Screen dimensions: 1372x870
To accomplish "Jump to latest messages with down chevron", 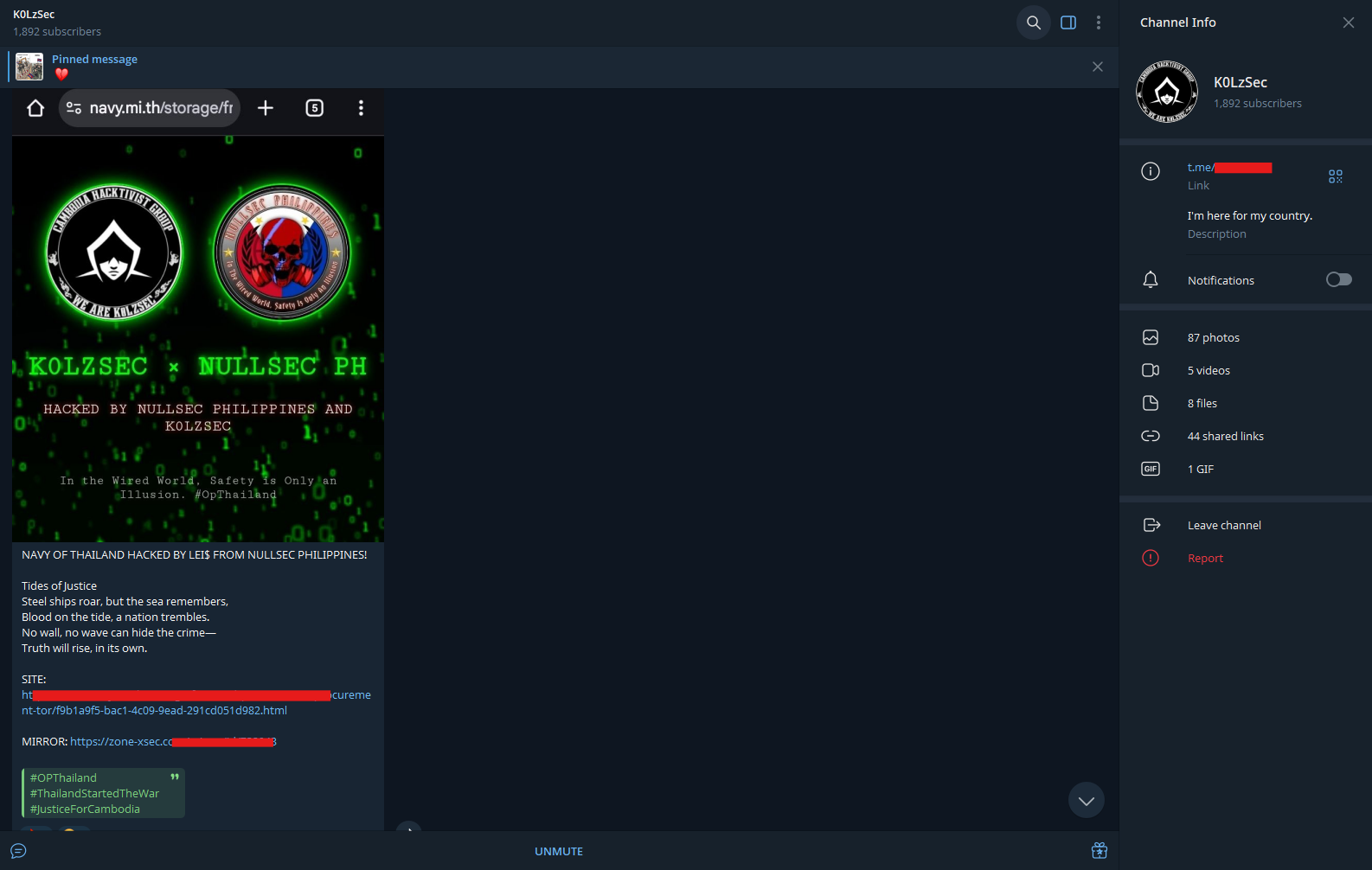I will [1087, 801].
